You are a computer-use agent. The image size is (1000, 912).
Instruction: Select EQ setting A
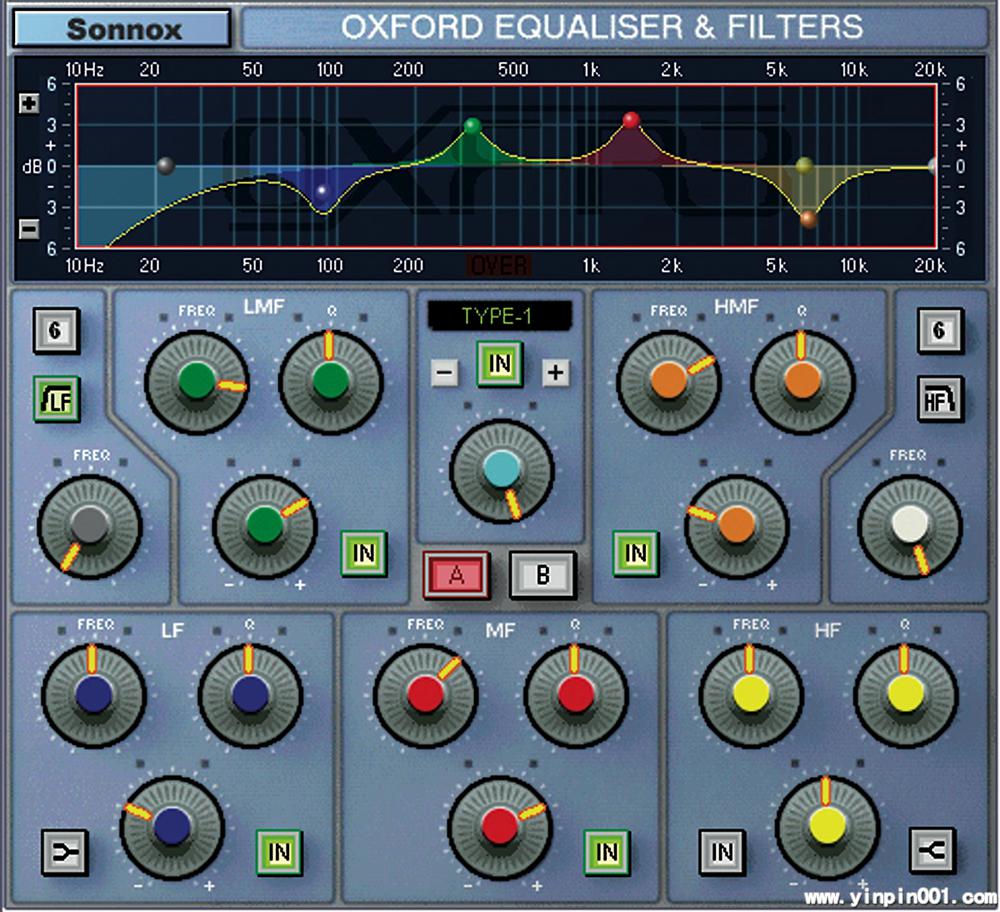[x=455, y=574]
